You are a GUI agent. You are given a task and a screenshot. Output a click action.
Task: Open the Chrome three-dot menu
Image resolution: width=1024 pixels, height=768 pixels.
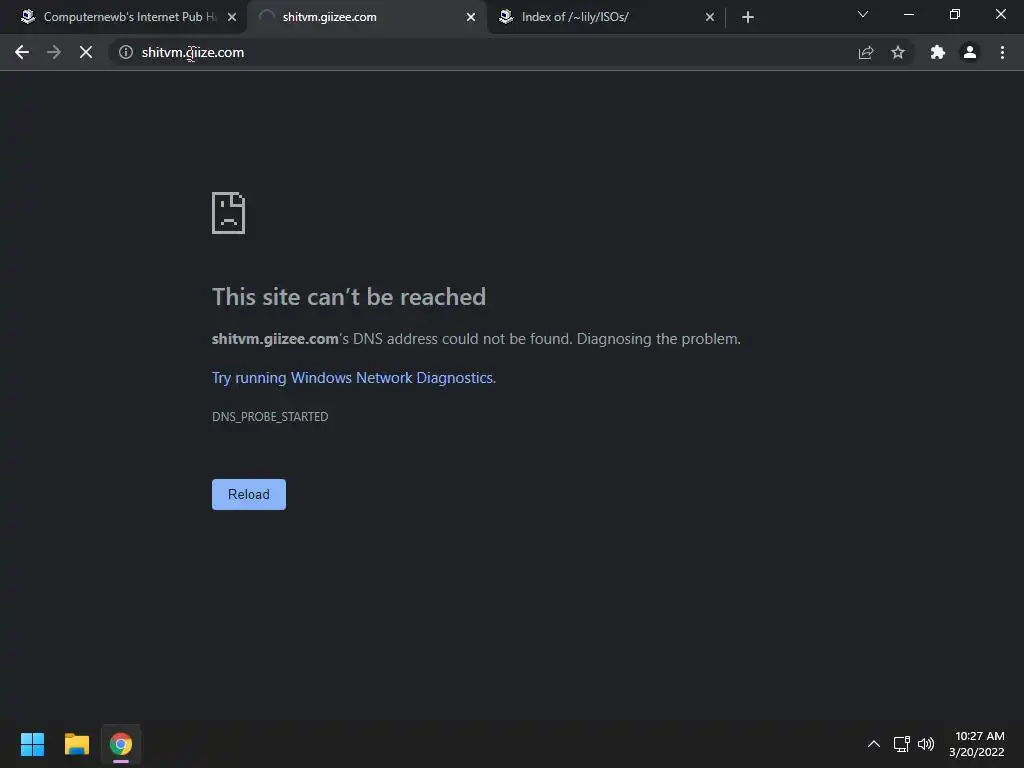click(x=1002, y=52)
